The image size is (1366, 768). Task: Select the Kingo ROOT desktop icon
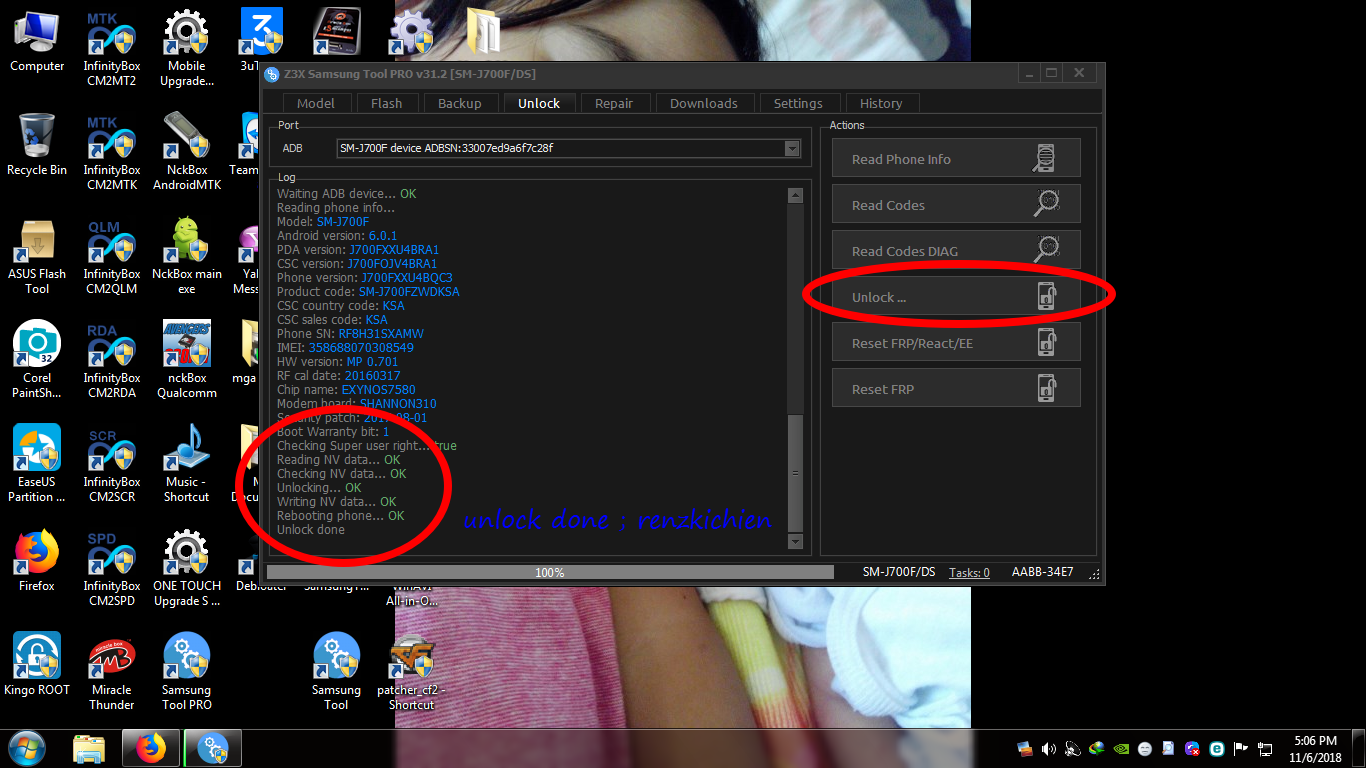pos(37,664)
